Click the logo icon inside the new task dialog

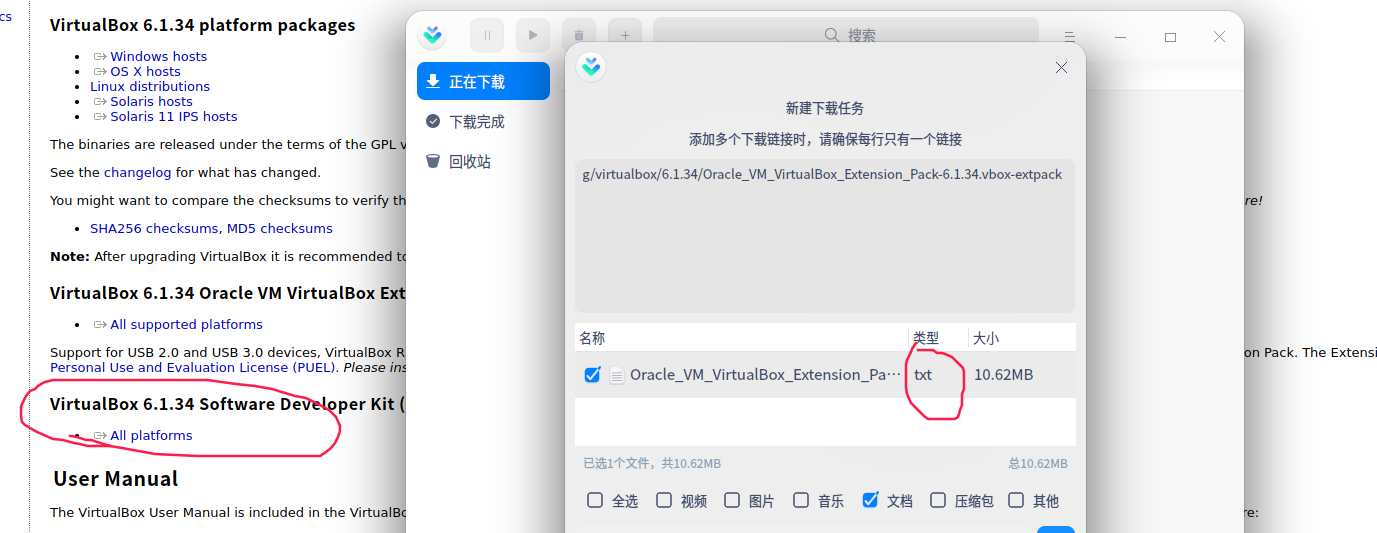point(591,67)
